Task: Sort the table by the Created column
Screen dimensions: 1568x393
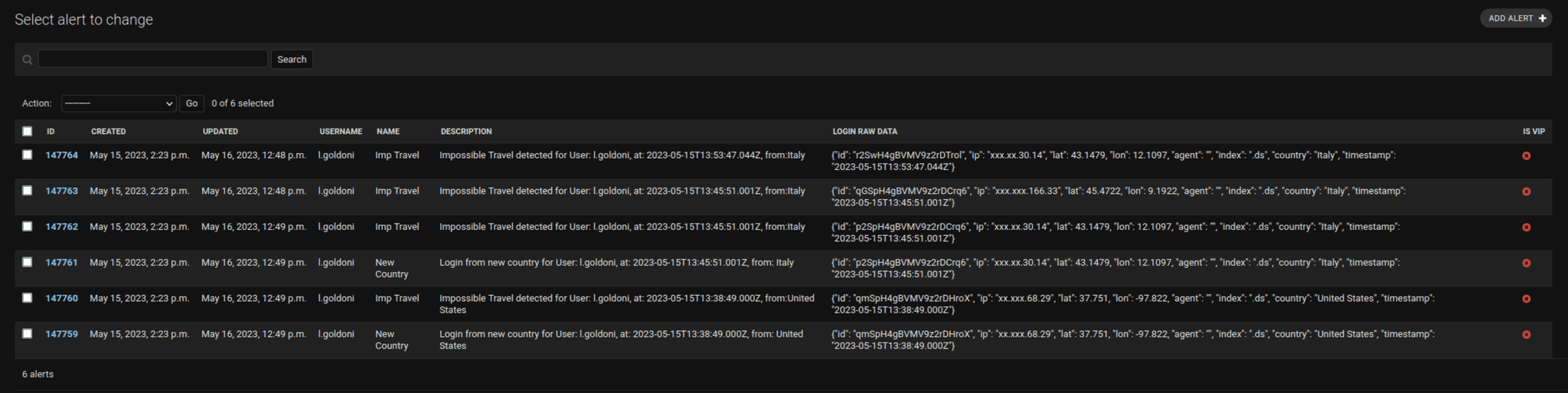Action: tap(108, 132)
